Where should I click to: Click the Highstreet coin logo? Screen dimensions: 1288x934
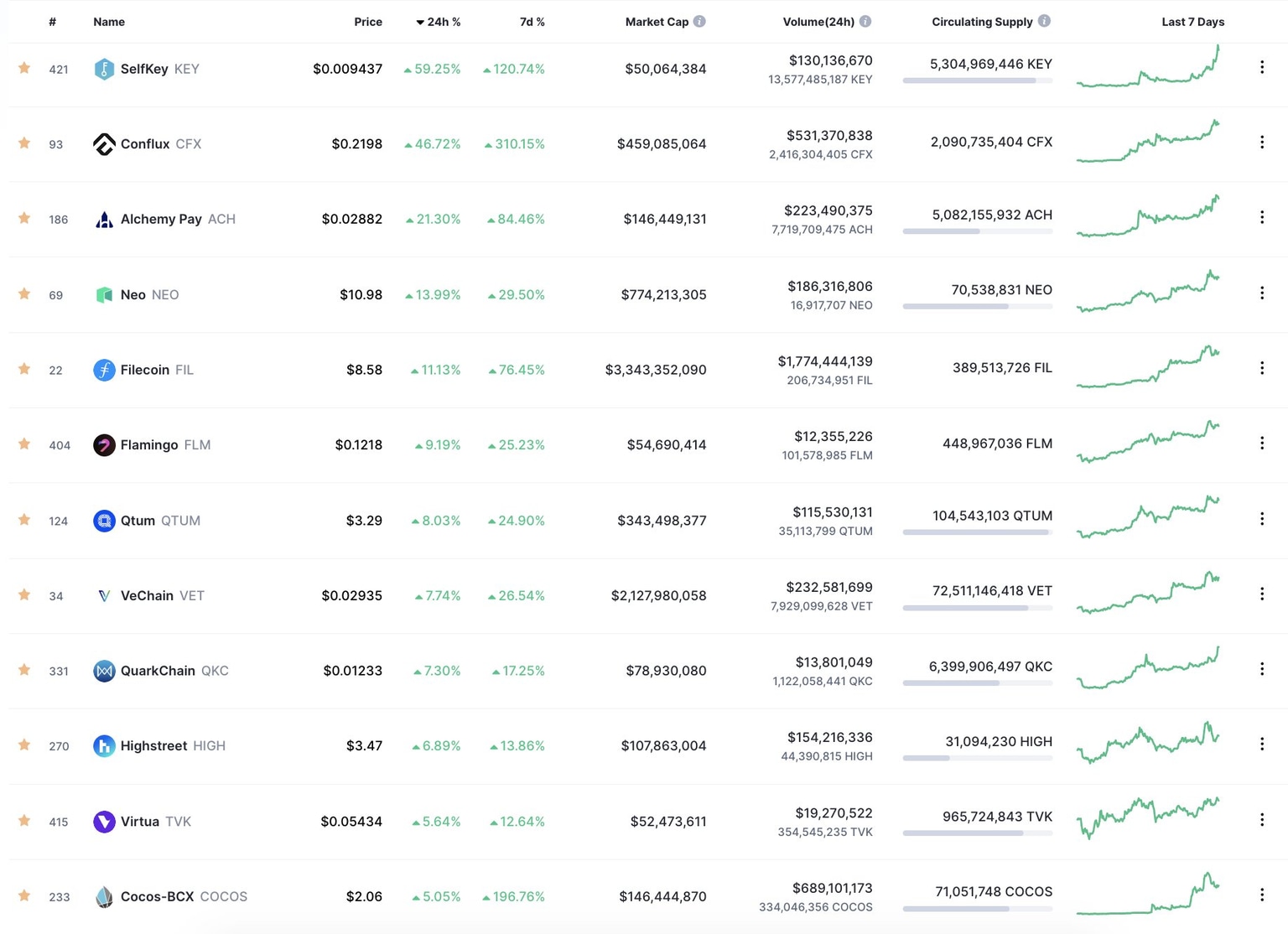[103, 745]
